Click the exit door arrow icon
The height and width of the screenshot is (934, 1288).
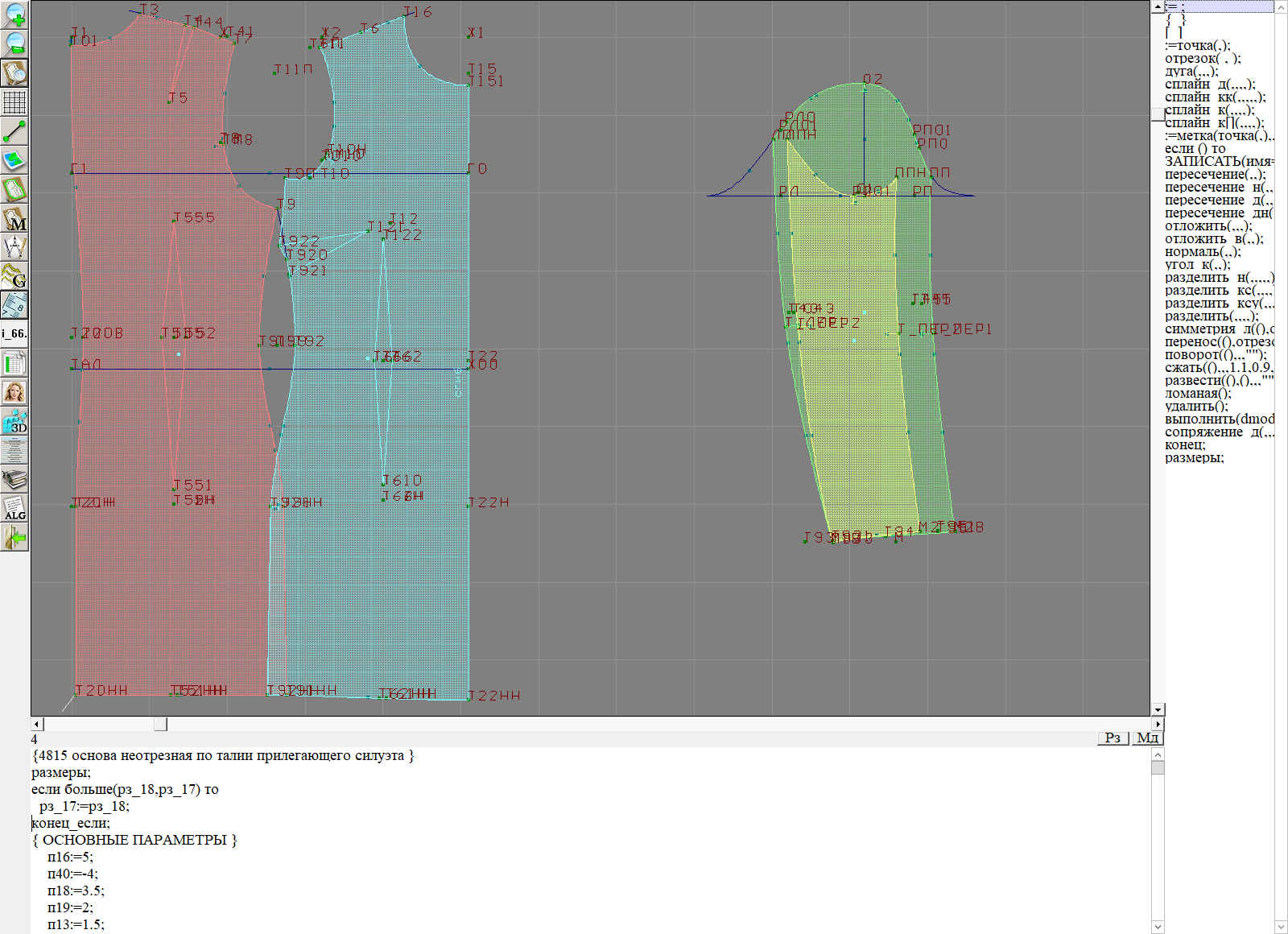pos(14,537)
